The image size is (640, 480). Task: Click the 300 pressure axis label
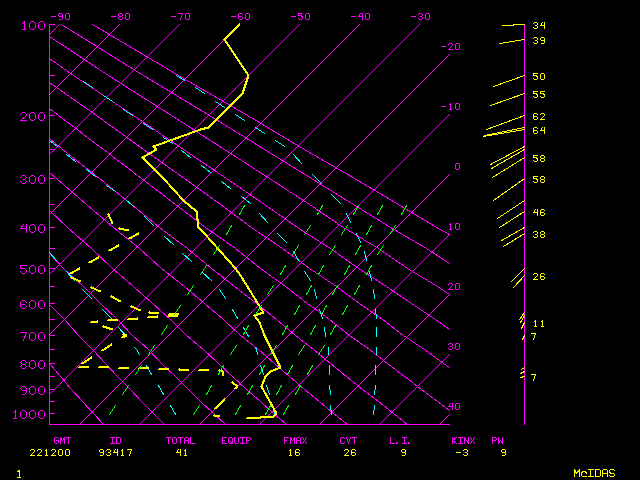pyautogui.click(x=33, y=180)
